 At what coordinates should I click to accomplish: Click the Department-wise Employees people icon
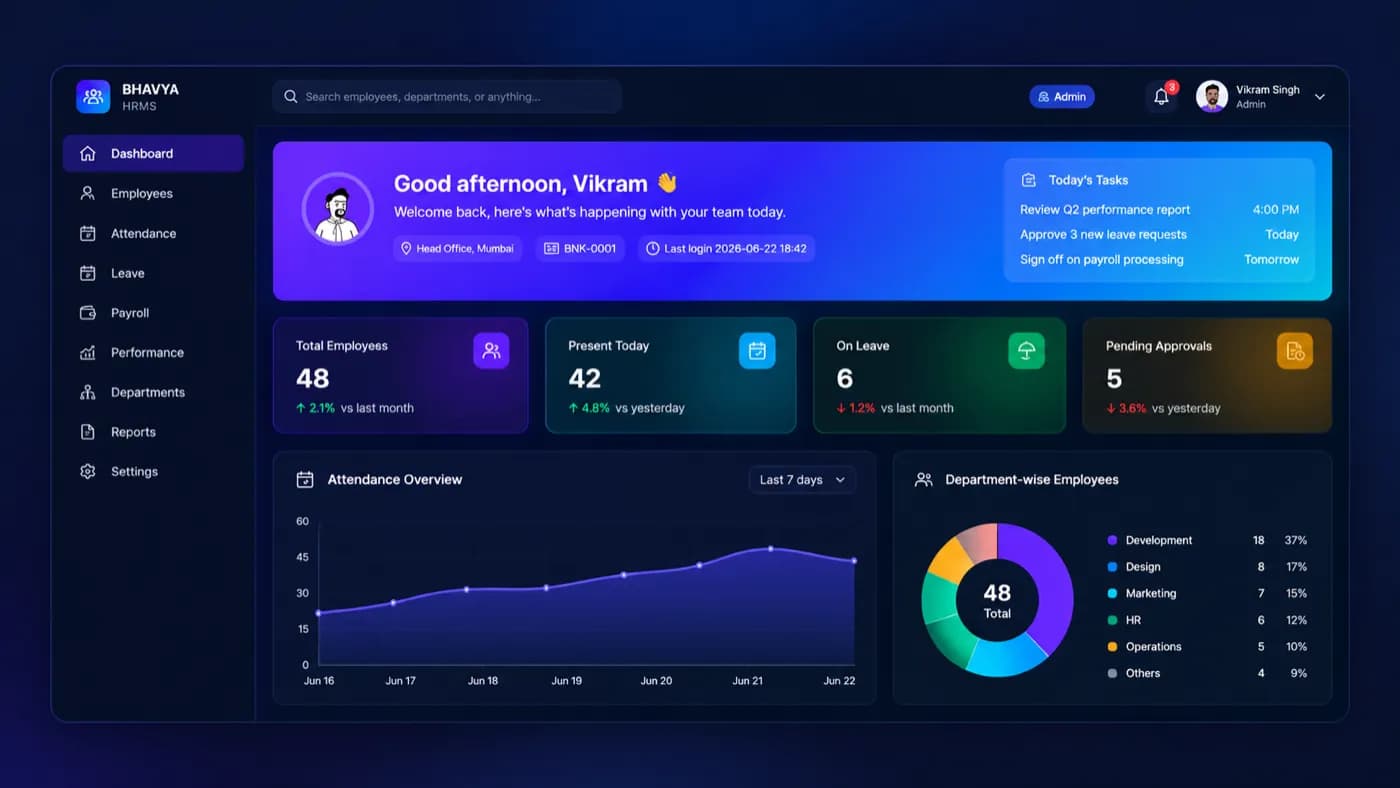(x=924, y=480)
